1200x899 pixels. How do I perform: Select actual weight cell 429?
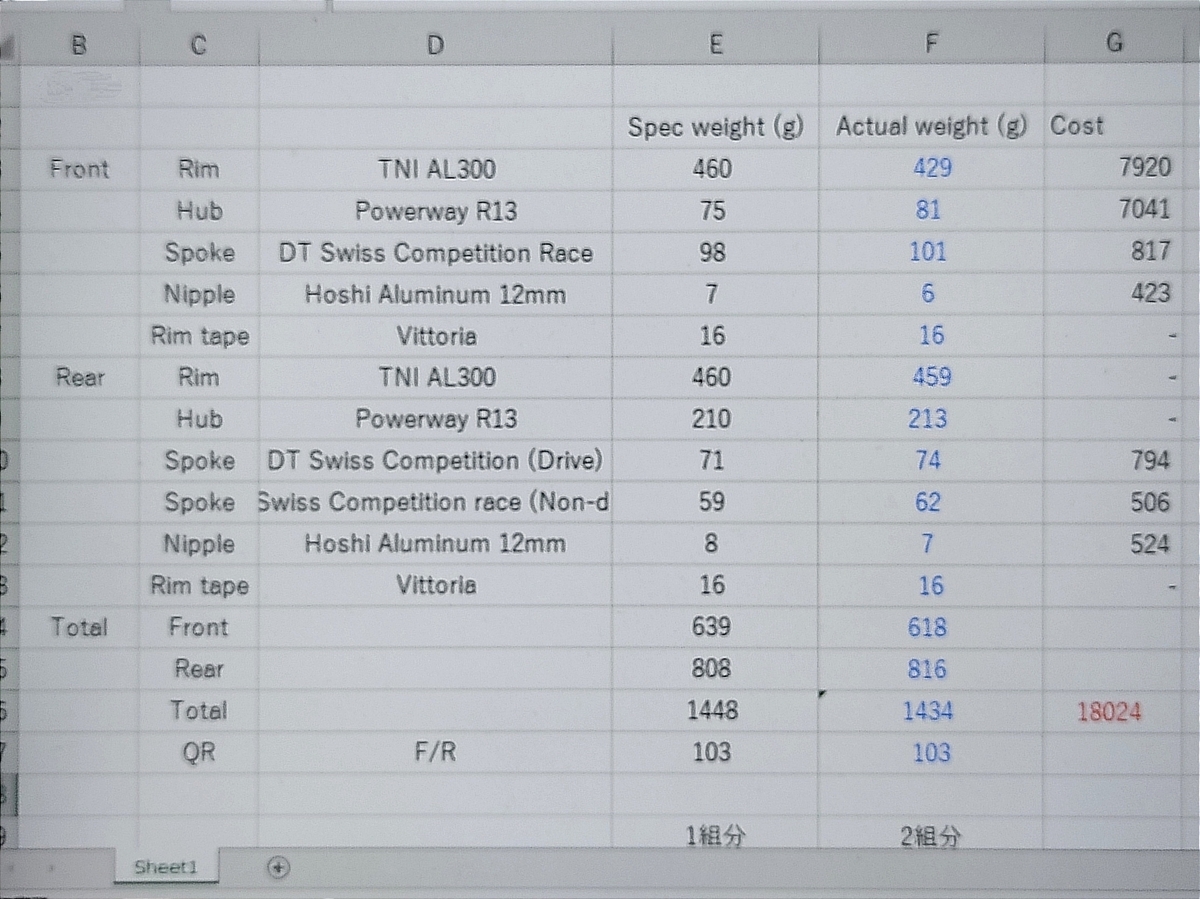[x=931, y=168]
